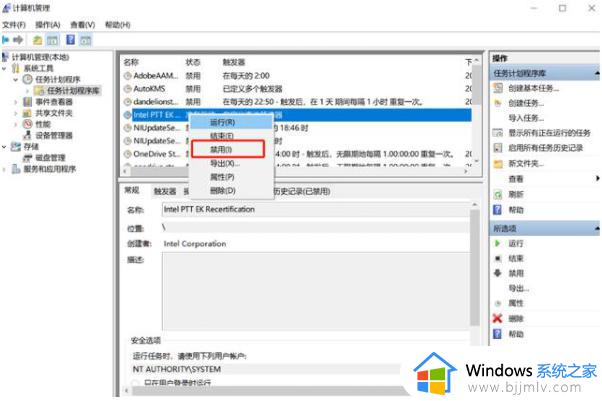The height and width of the screenshot is (401, 602).
Task: Click the 属性 icon under 所选项
Action: click(498, 303)
